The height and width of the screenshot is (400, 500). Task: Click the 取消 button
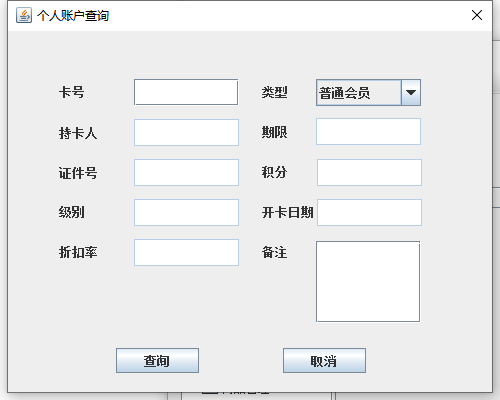[324, 361]
